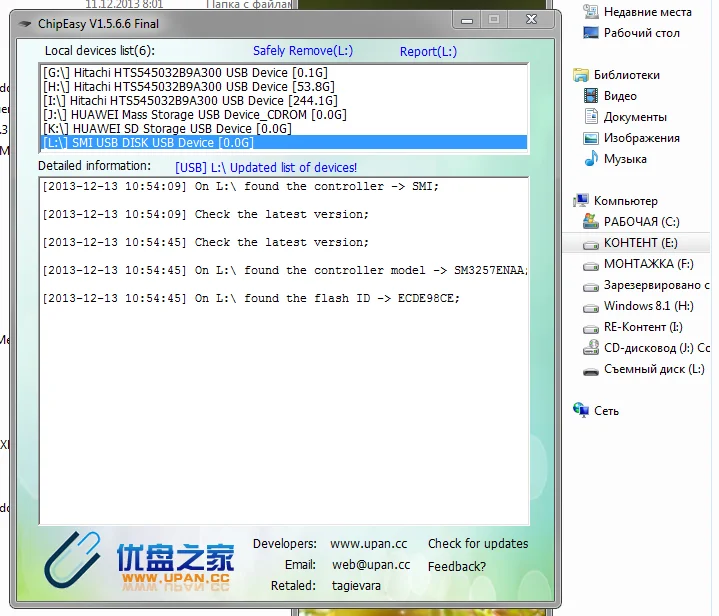Click the Музыка note icon
719x616 pixels.
[591, 158]
